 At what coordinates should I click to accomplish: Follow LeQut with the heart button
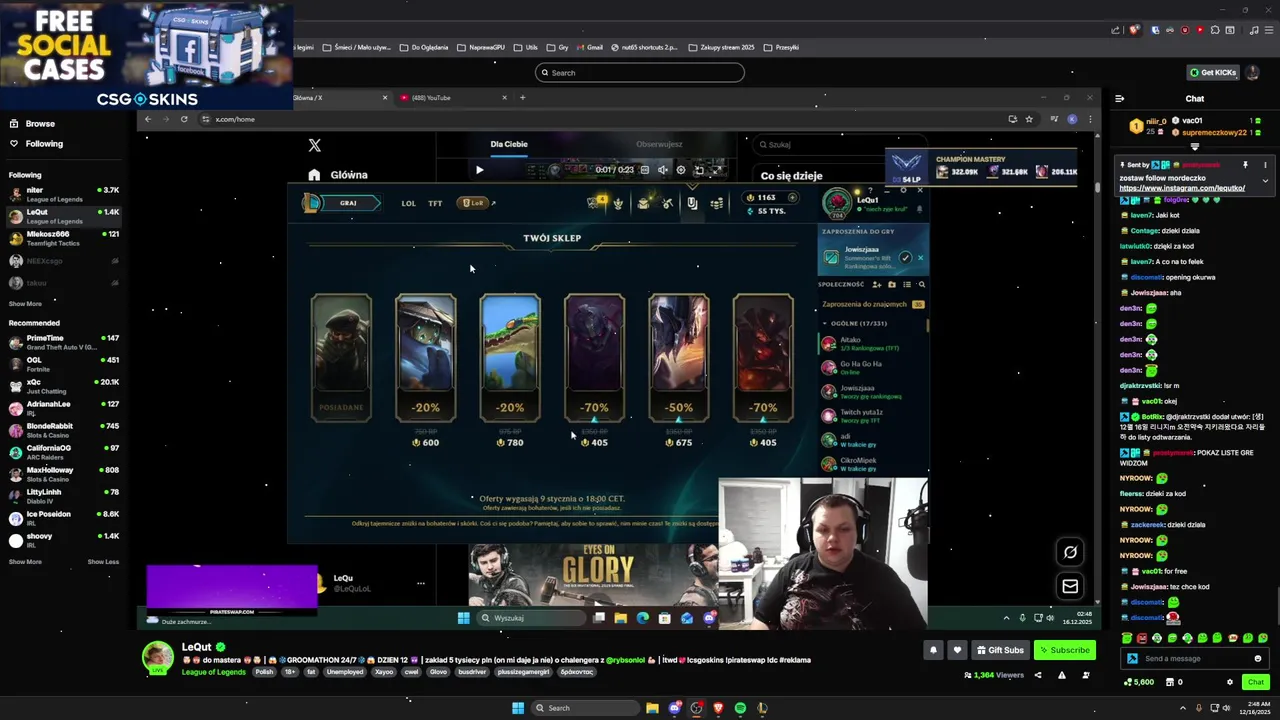(957, 650)
